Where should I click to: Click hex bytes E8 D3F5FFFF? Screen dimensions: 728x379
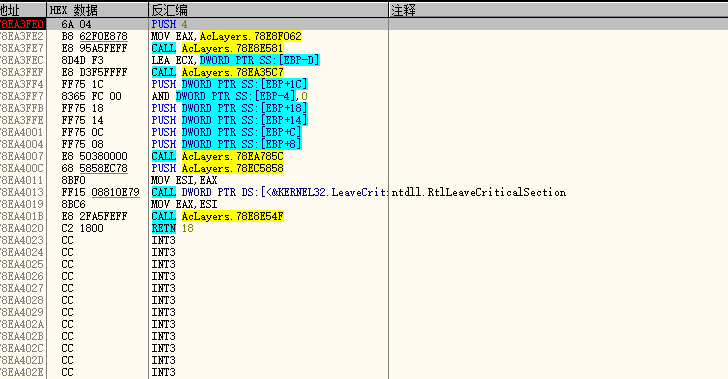(94, 72)
